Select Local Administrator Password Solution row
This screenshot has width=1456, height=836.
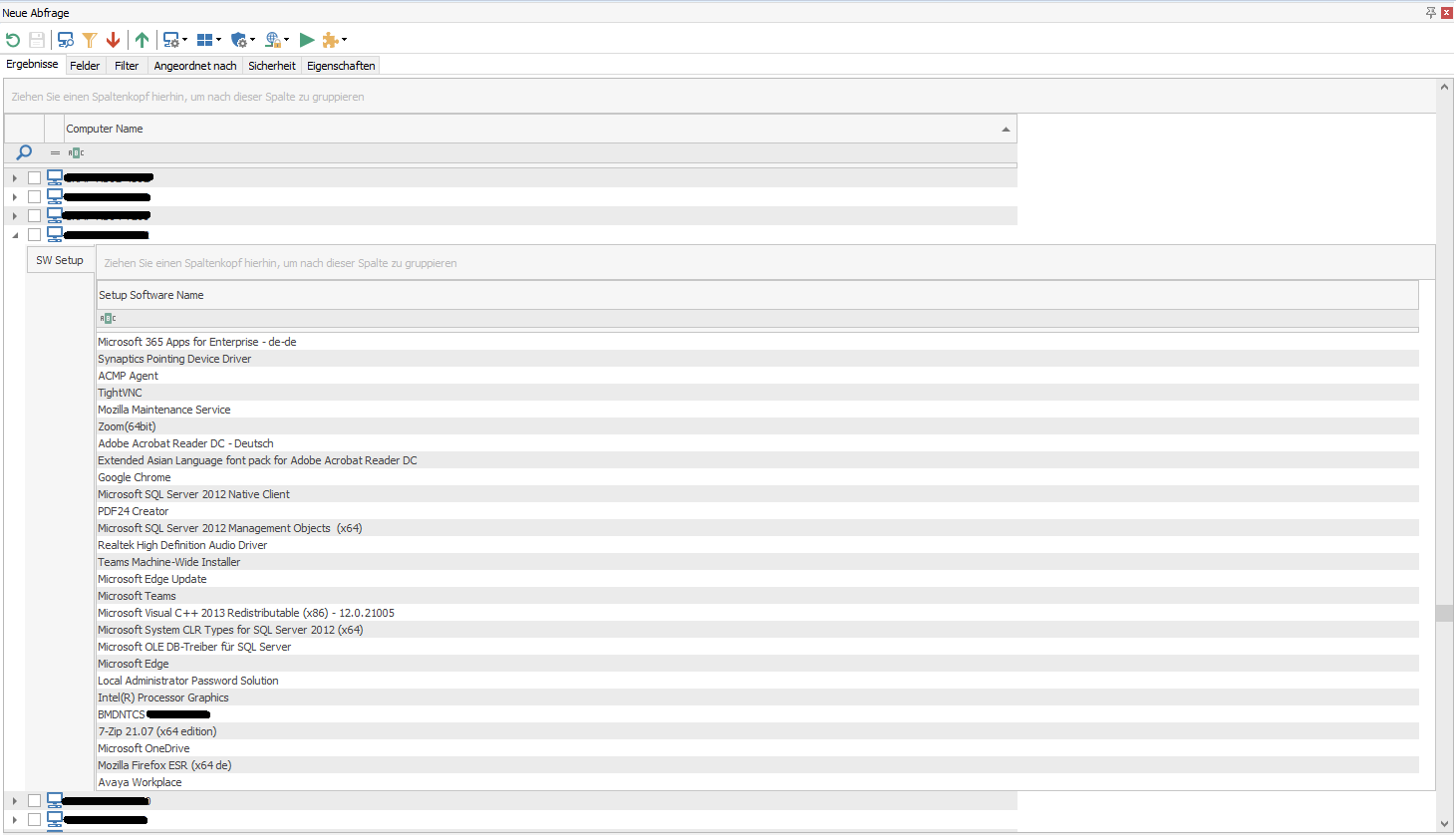click(757, 681)
